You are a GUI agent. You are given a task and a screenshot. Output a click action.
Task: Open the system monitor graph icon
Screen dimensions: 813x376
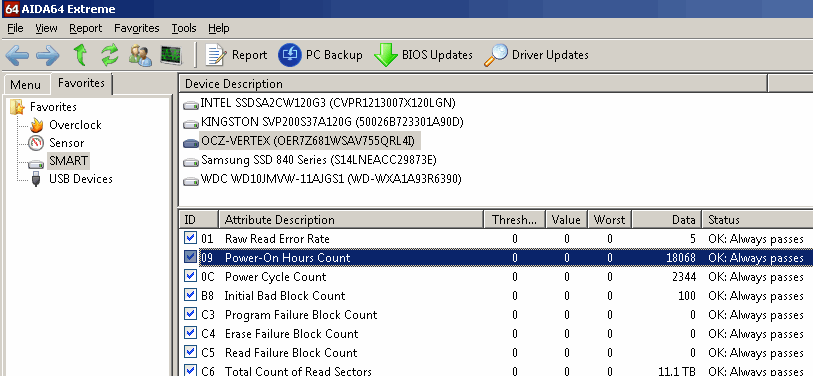pyautogui.click(x=171, y=55)
